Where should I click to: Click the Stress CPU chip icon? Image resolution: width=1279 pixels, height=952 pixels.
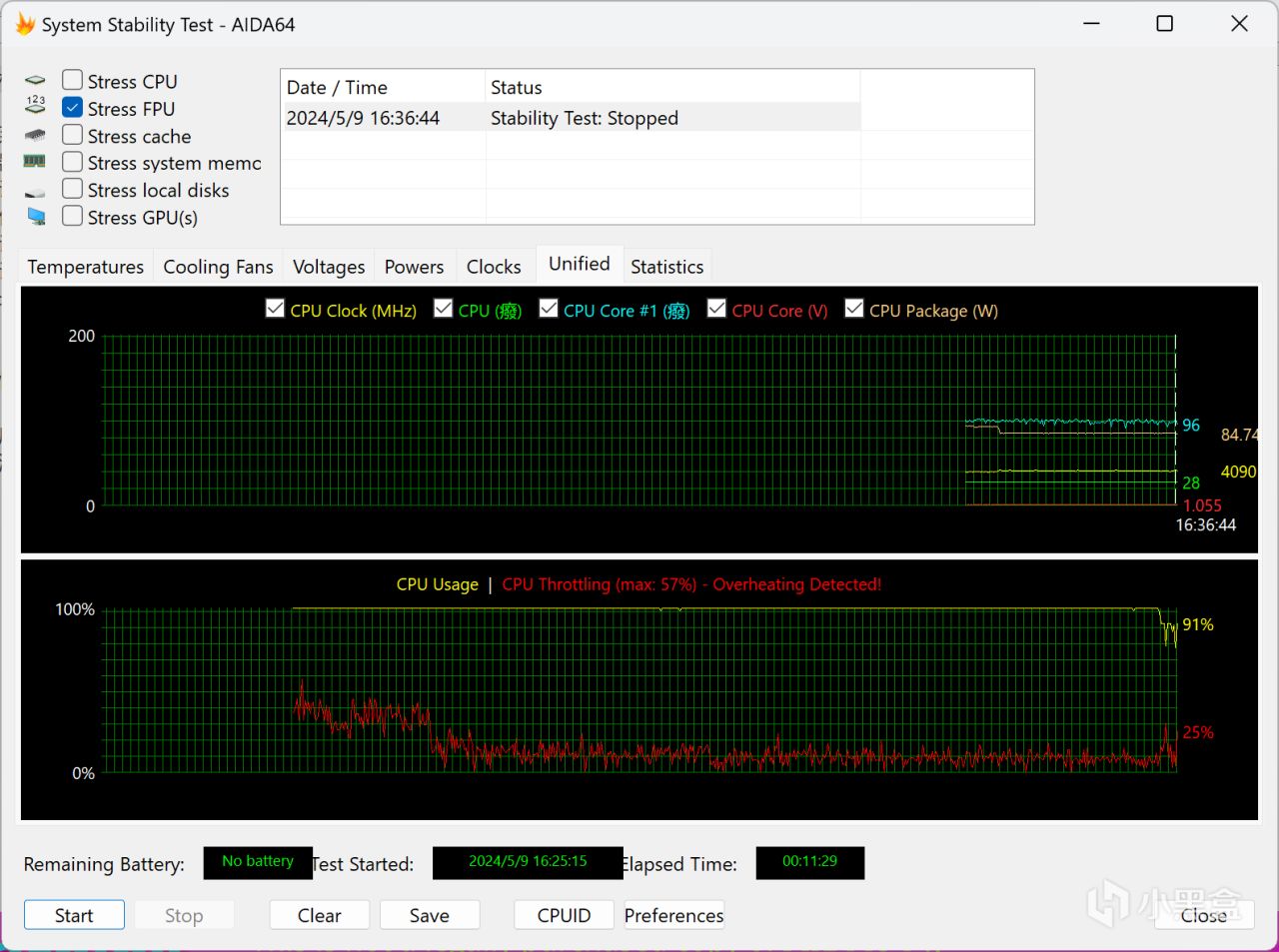click(36, 80)
